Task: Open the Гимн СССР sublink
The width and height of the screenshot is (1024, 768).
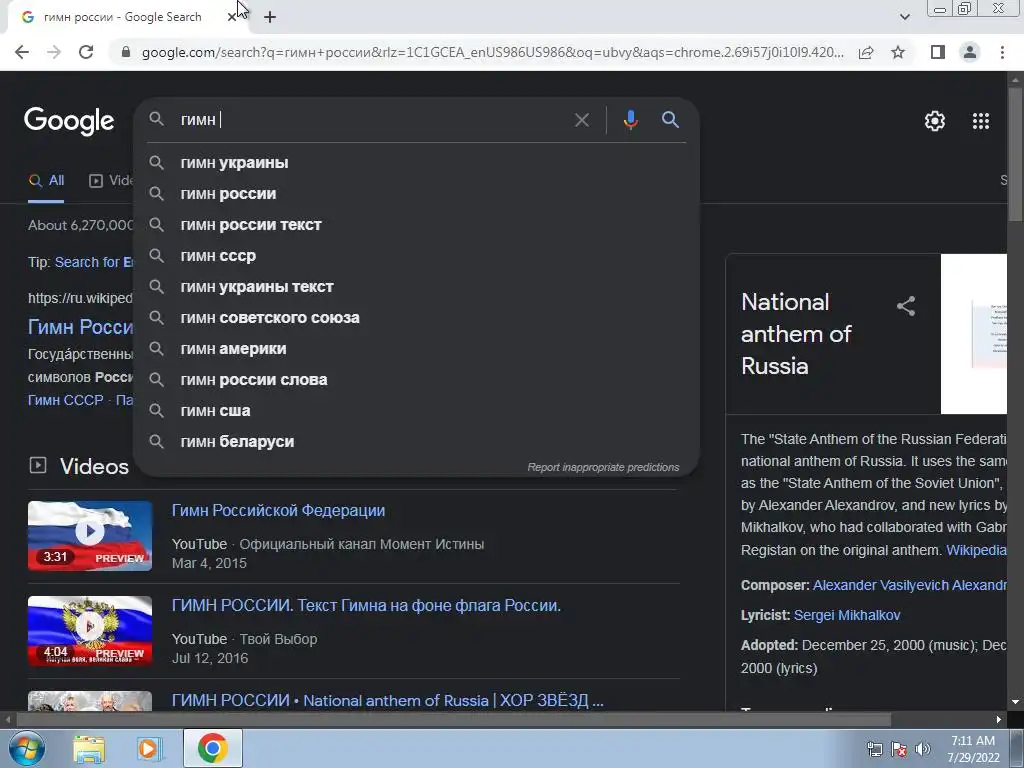Action: 65,400
